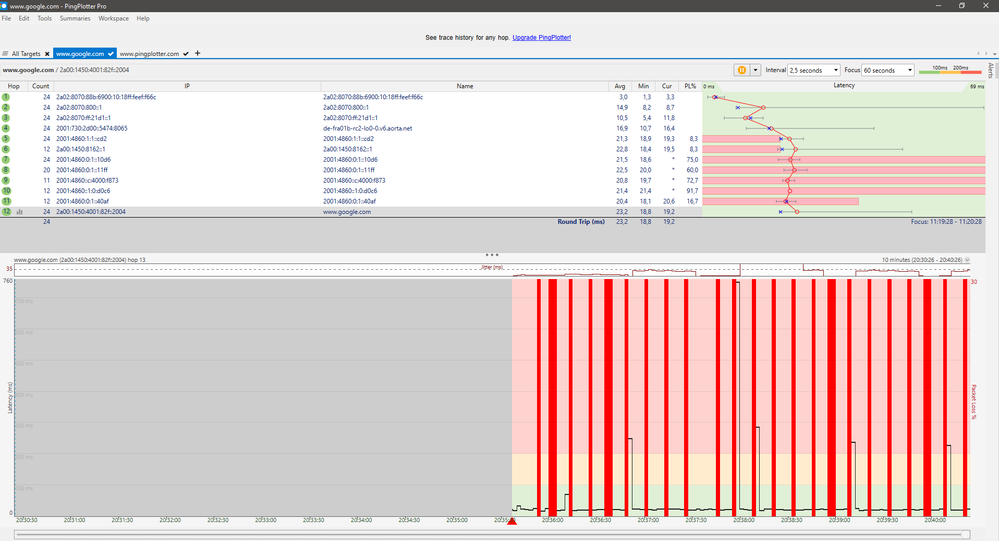The width and height of the screenshot is (999, 541).
Task: Click the Upgrade PingPlotter link
Action: tap(542, 37)
